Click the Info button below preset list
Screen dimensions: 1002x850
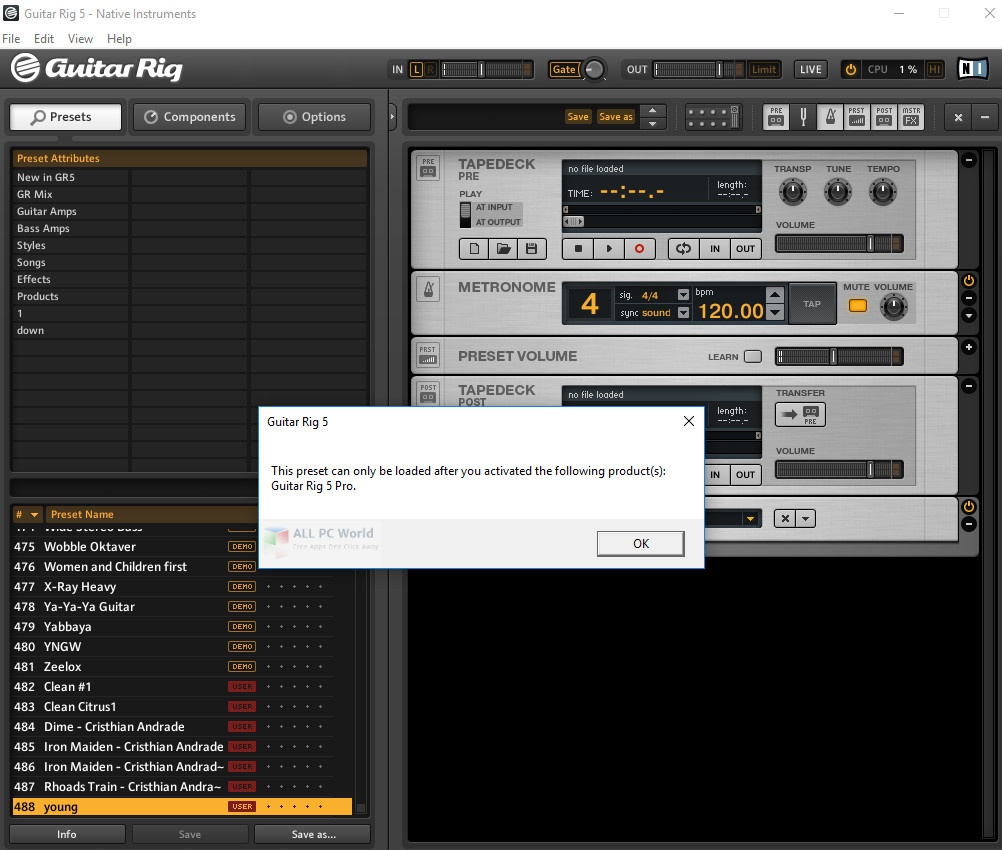(x=66, y=834)
